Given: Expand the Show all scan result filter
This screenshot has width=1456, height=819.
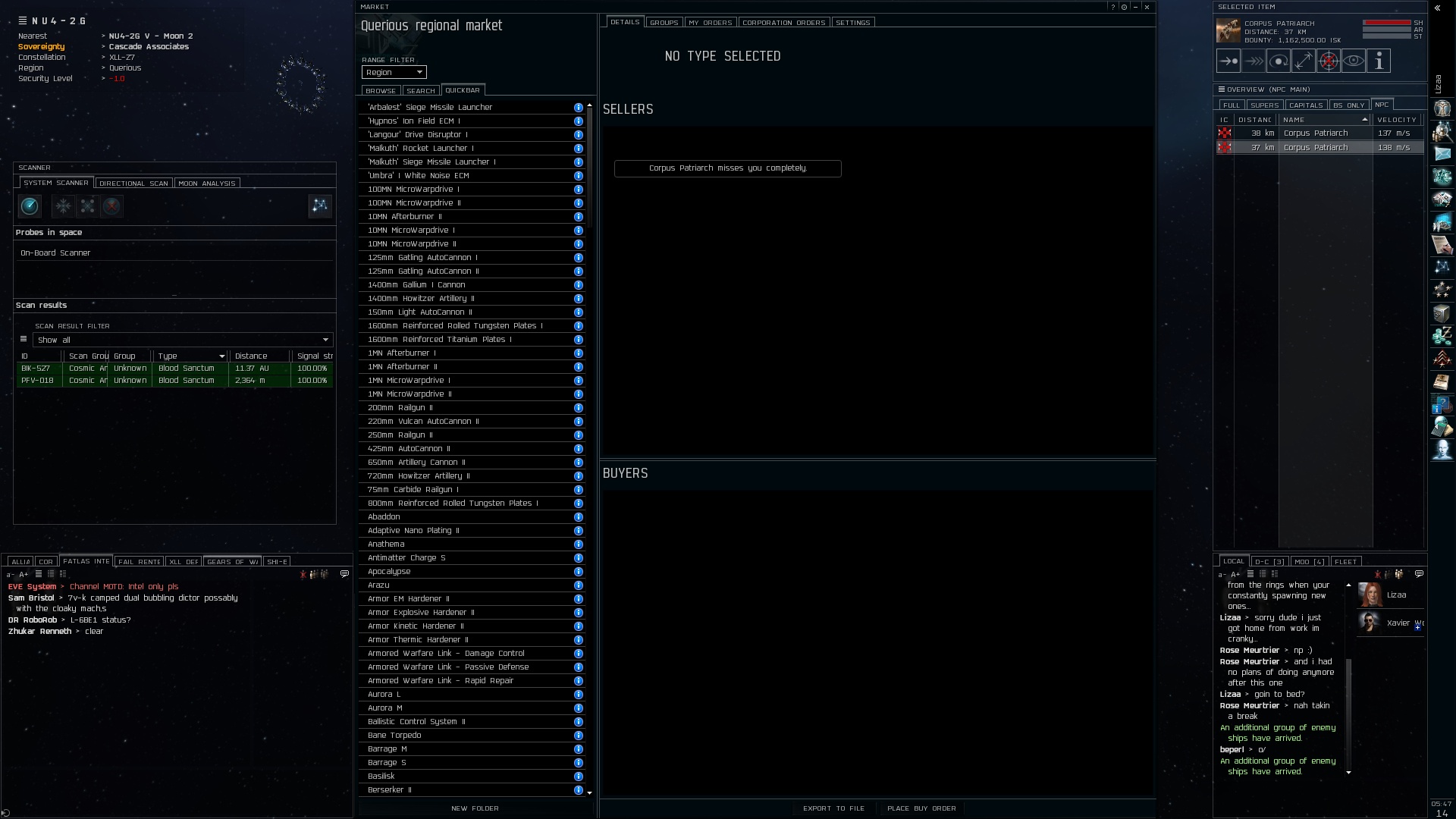Looking at the screenshot, I should point(183,340).
